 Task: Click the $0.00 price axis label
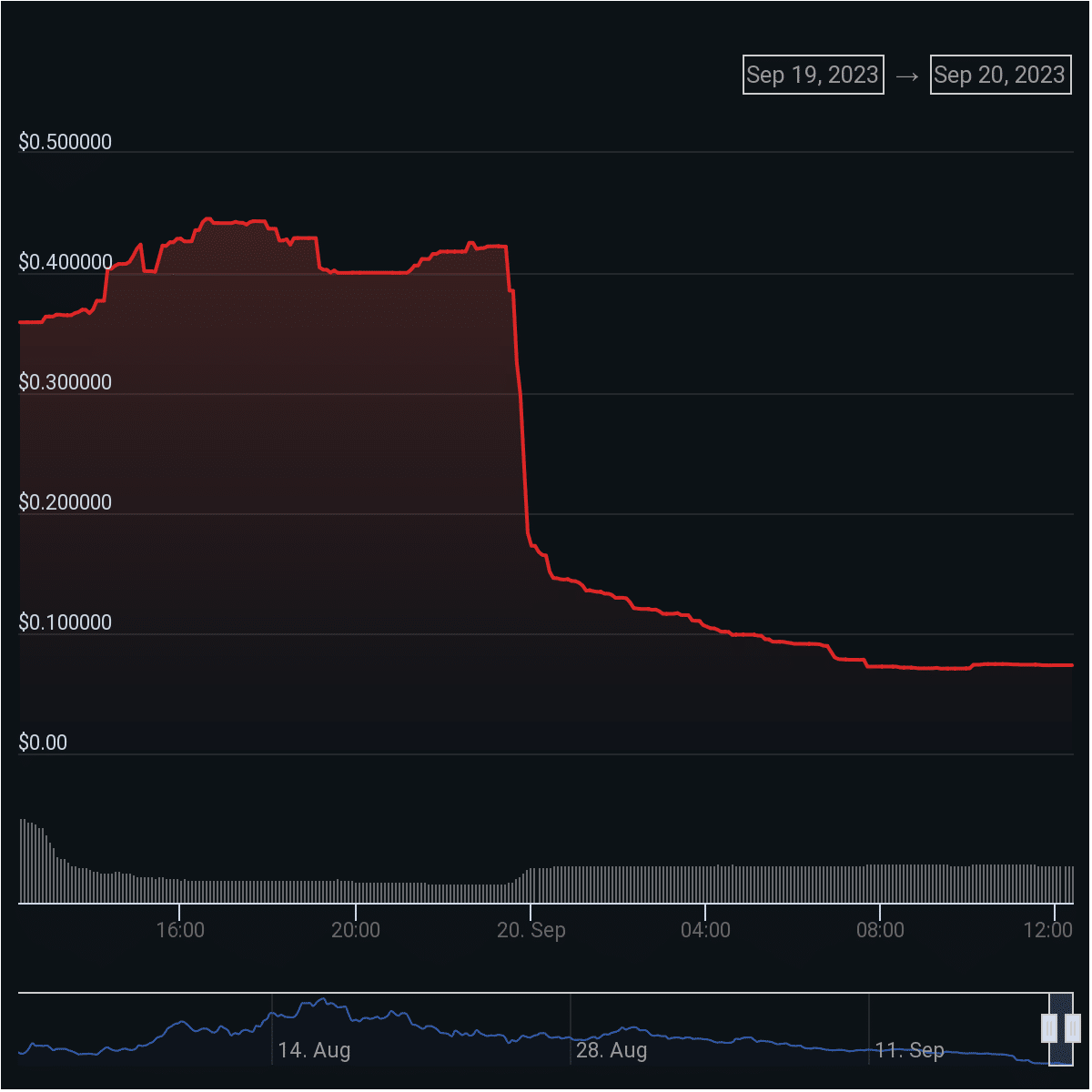(x=43, y=743)
